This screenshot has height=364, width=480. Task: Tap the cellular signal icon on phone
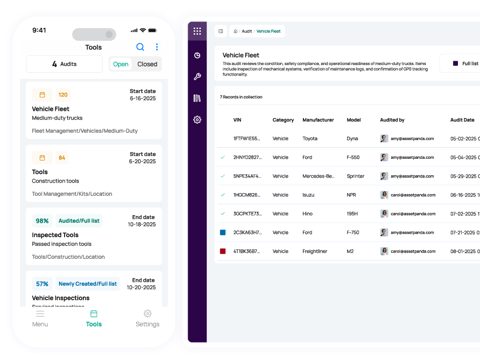134,30
